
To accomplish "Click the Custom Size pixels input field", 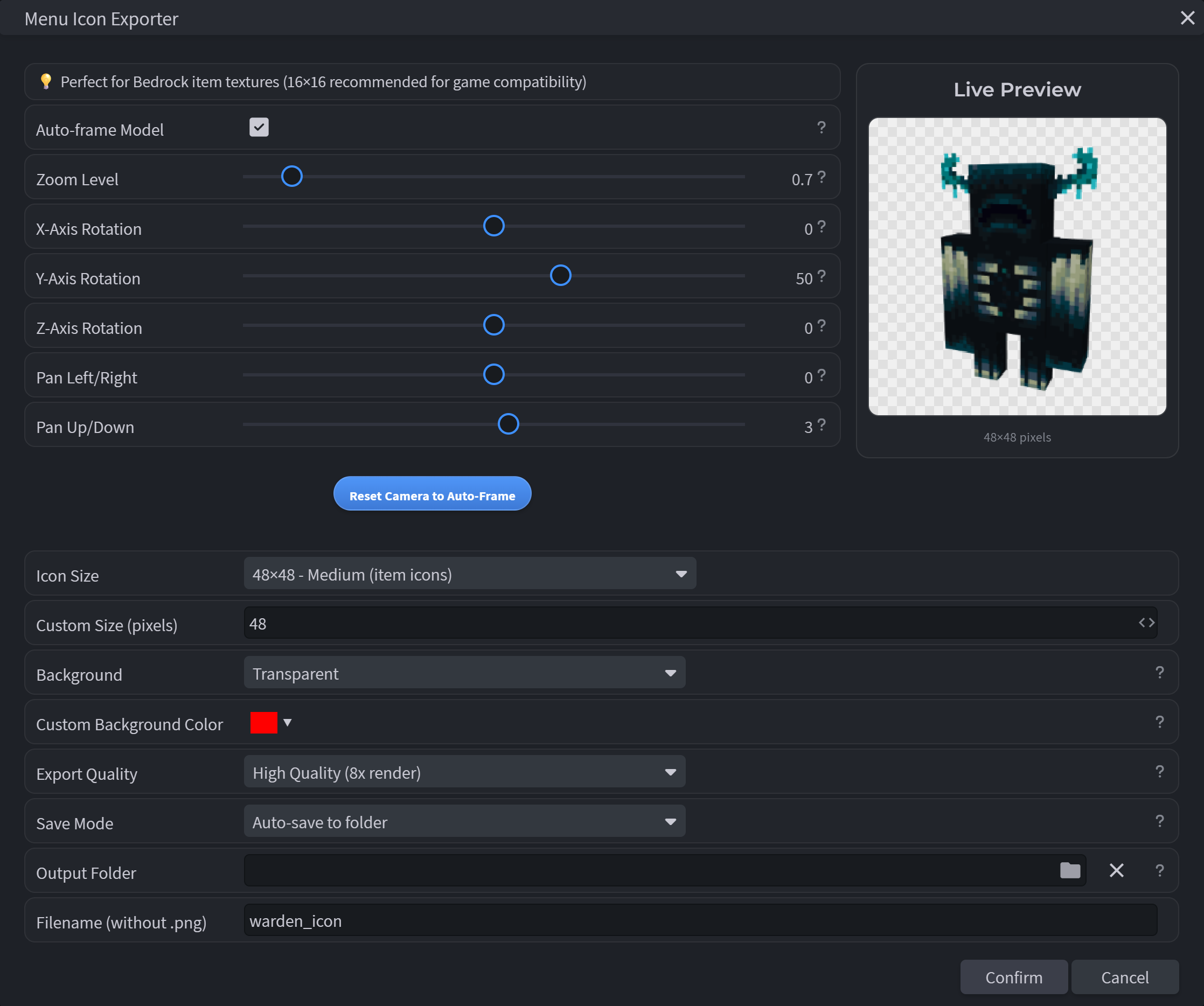I will [700, 623].
